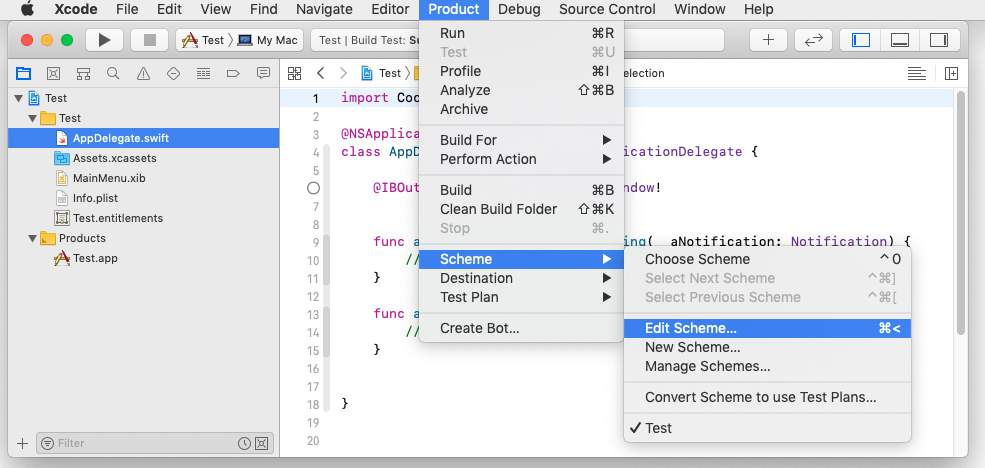
Task: Expand the Perform Action submenu
Action: 521,159
